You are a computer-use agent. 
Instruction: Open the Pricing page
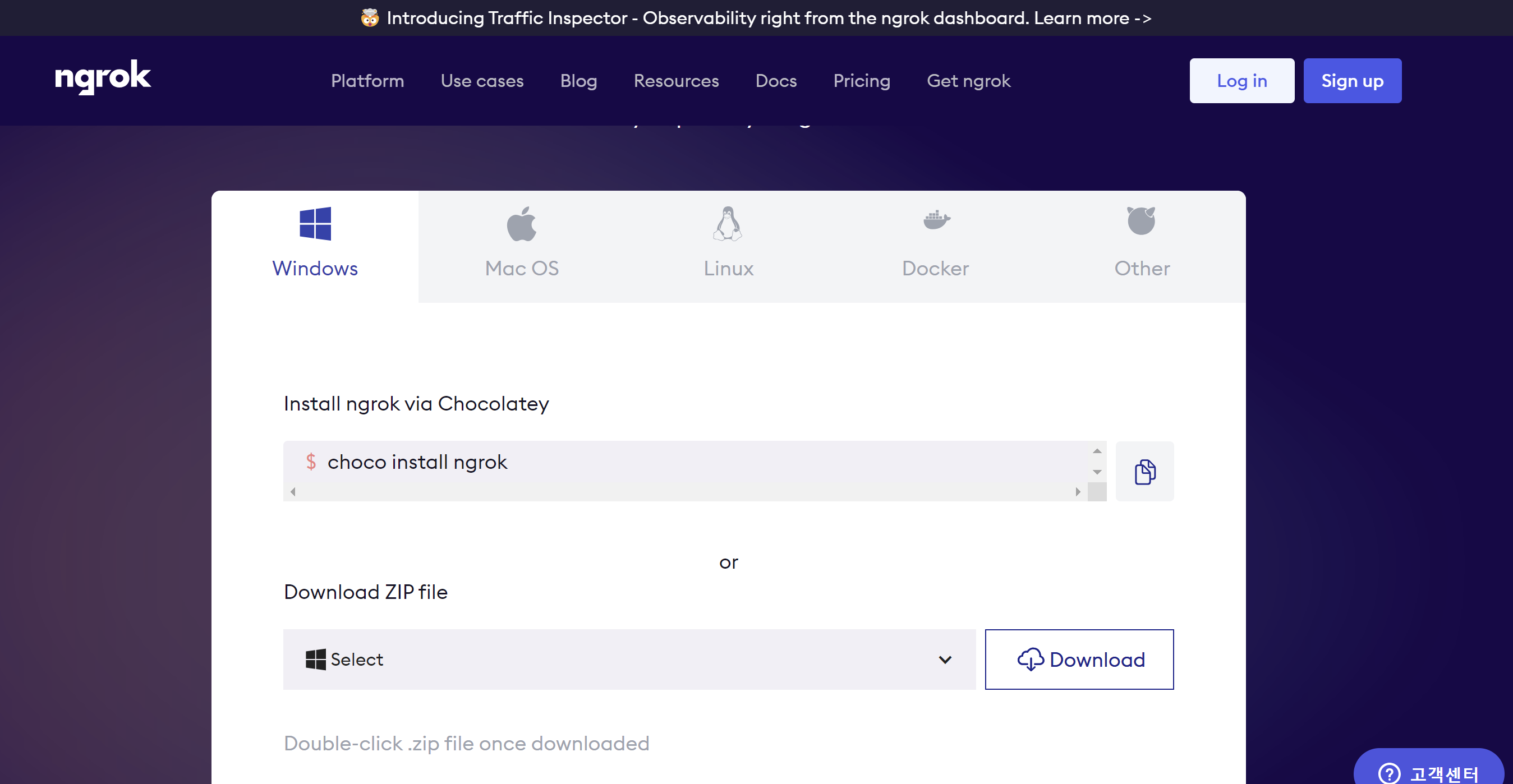coord(862,81)
